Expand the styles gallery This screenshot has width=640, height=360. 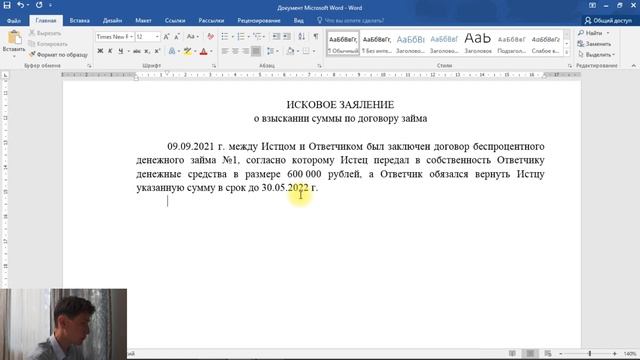click(567, 52)
